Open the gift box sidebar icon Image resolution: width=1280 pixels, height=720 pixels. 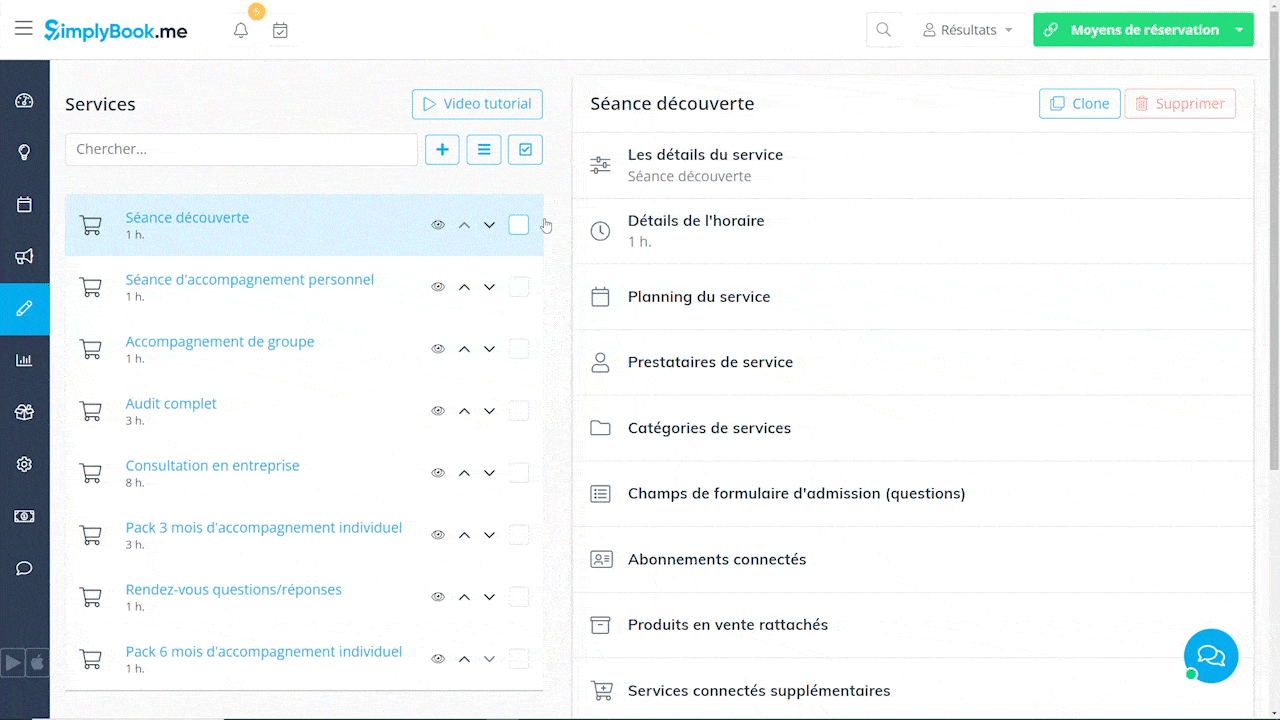(x=25, y=413)
